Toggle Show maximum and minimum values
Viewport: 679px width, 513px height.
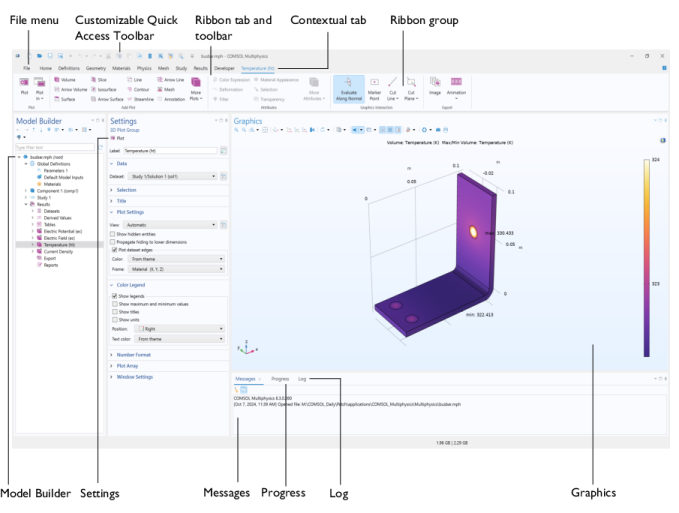pyautogui.click(x=115, y=304)
